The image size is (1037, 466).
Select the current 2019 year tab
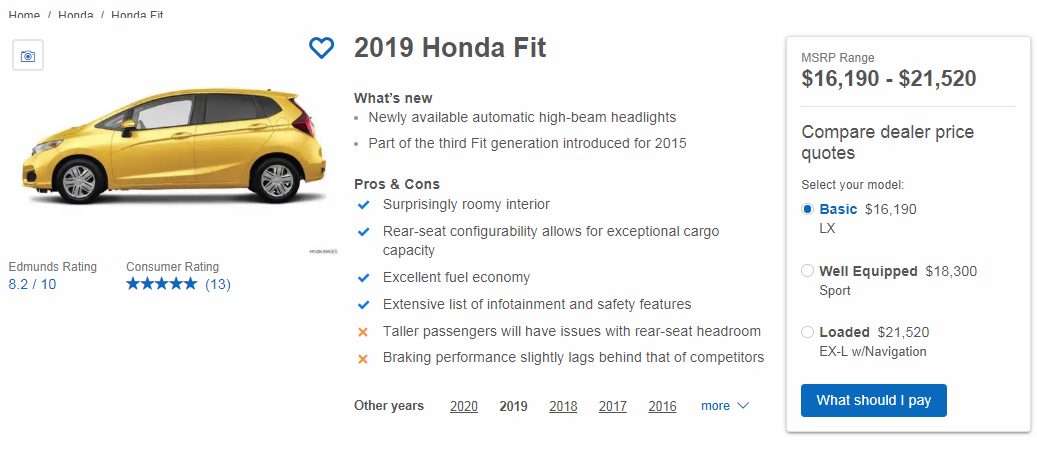click(x=513, y=406)
